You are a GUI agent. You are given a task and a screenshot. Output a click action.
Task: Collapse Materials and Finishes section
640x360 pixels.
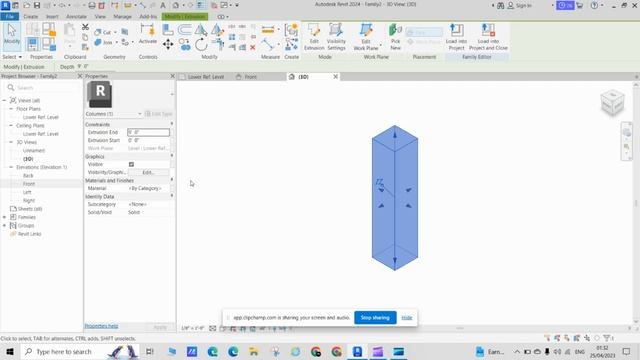(171, 180)
